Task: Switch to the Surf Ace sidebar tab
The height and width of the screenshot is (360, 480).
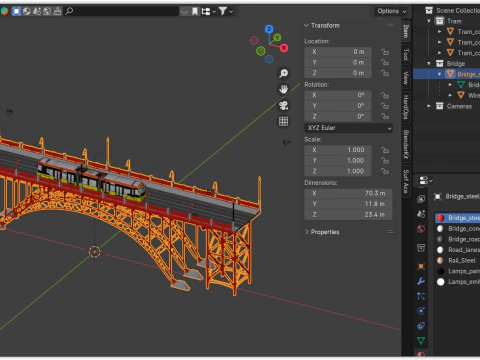Action: click(406, 181)
